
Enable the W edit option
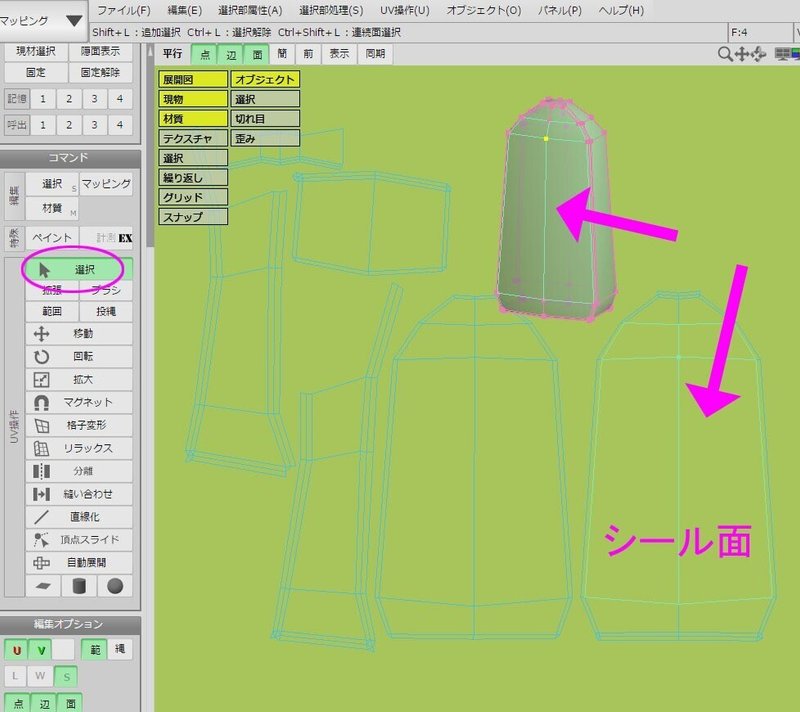[x=40, y=676]
